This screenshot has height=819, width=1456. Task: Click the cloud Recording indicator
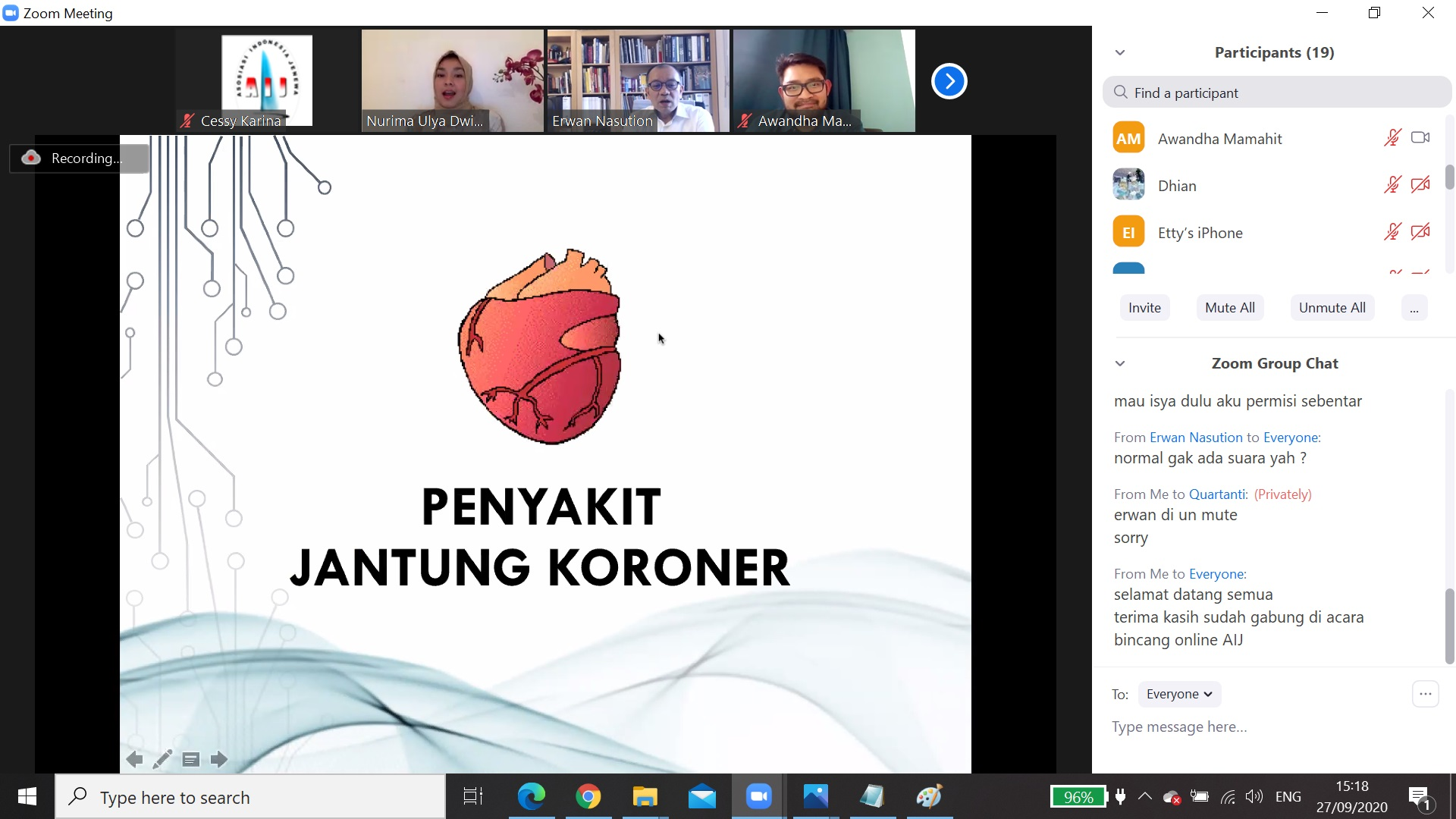coord(80,158)
